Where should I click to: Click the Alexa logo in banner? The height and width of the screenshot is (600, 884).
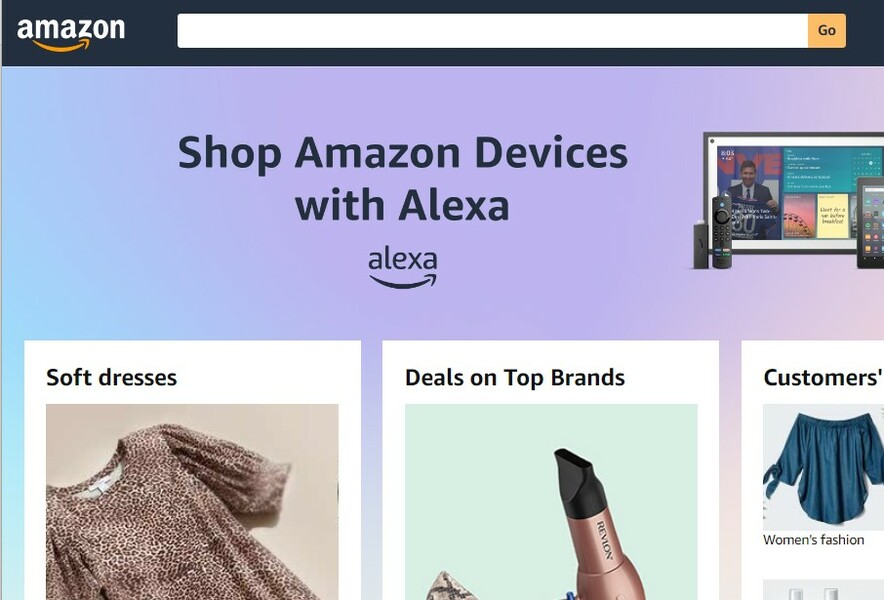(x=403, y=267)
